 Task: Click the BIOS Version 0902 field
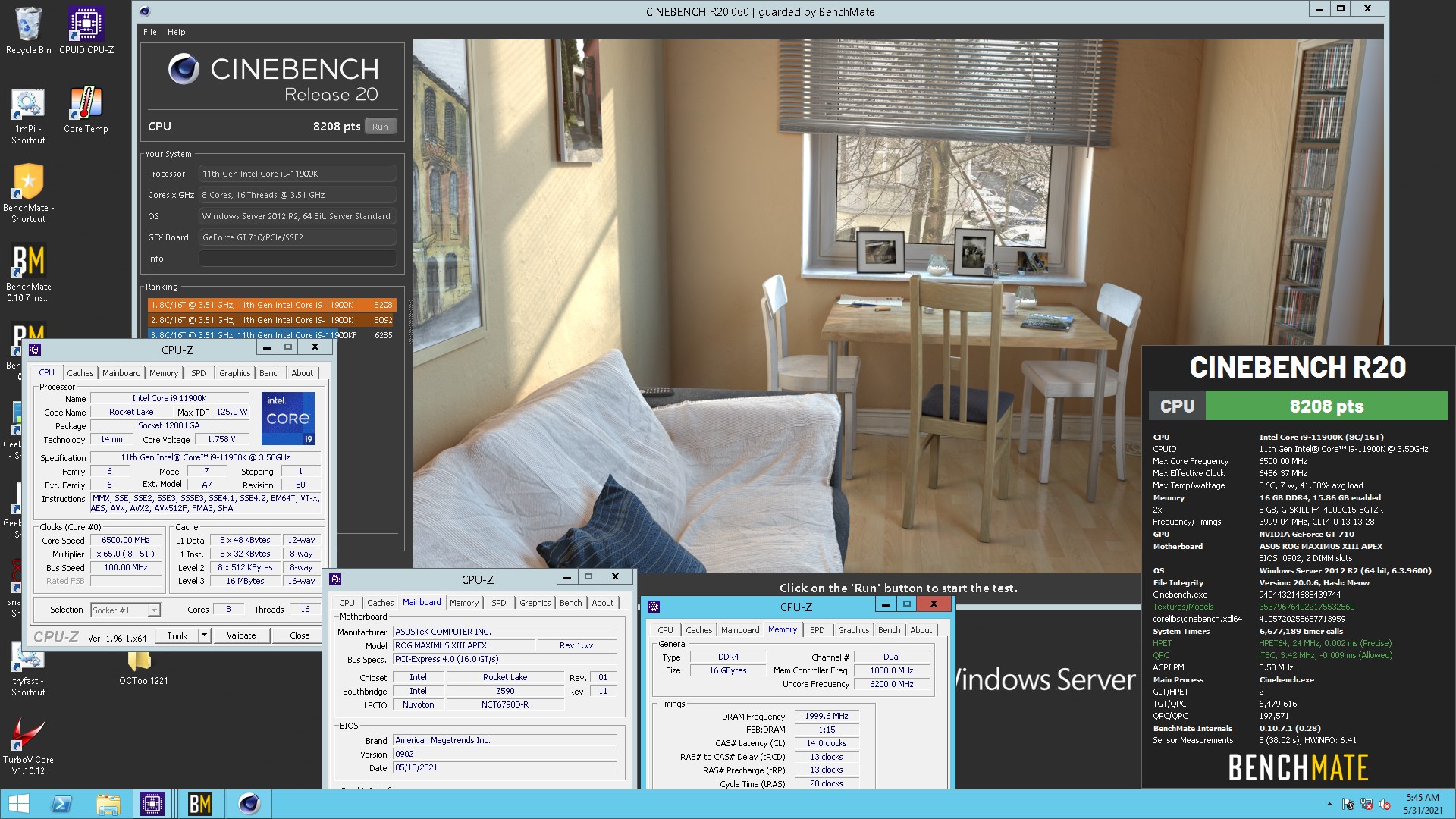504,754
